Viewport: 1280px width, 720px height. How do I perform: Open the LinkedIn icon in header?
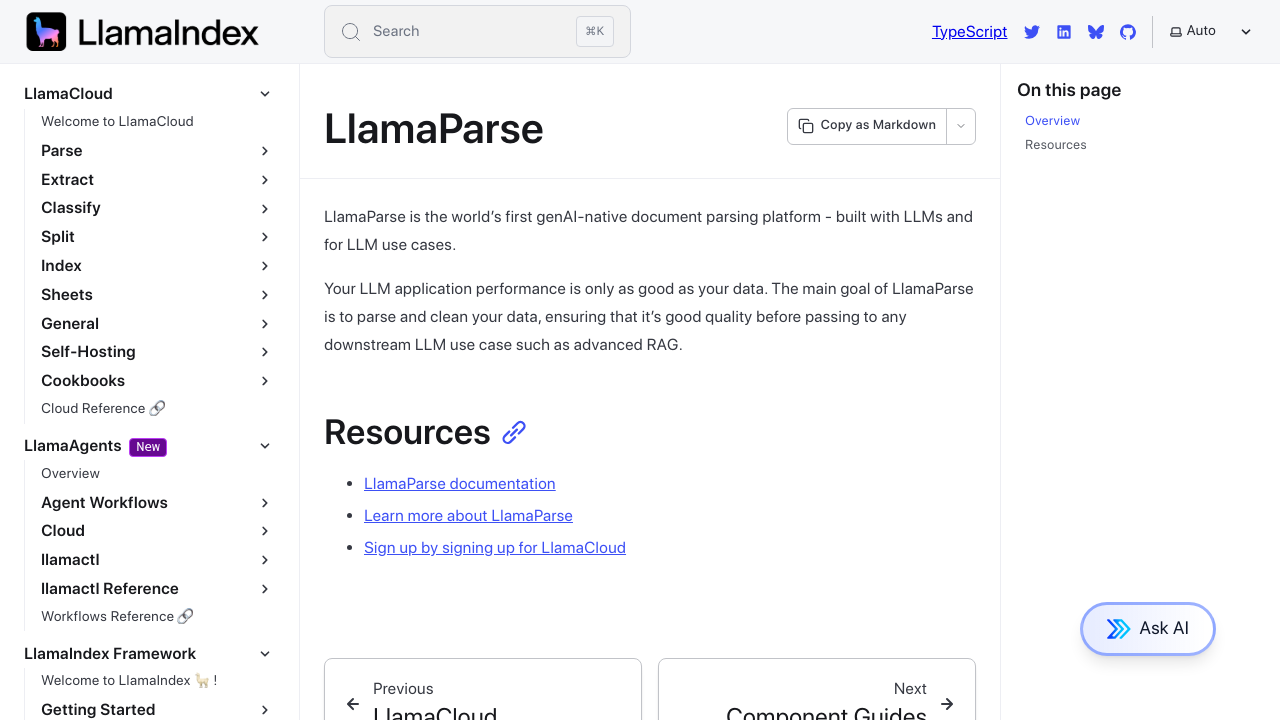(x=1064, y=32)
